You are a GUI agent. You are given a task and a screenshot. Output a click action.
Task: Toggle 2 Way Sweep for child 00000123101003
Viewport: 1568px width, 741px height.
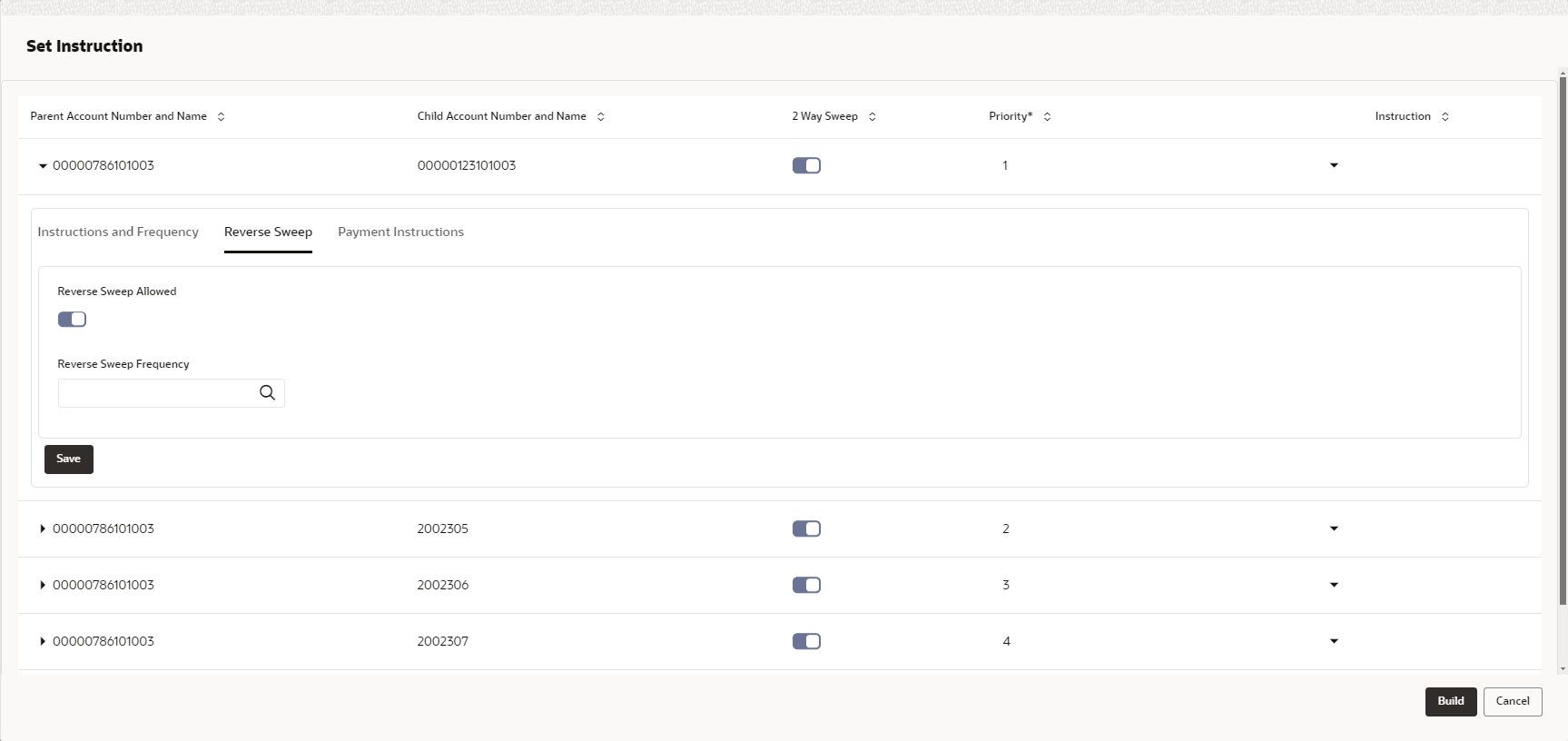pos(806,165)
